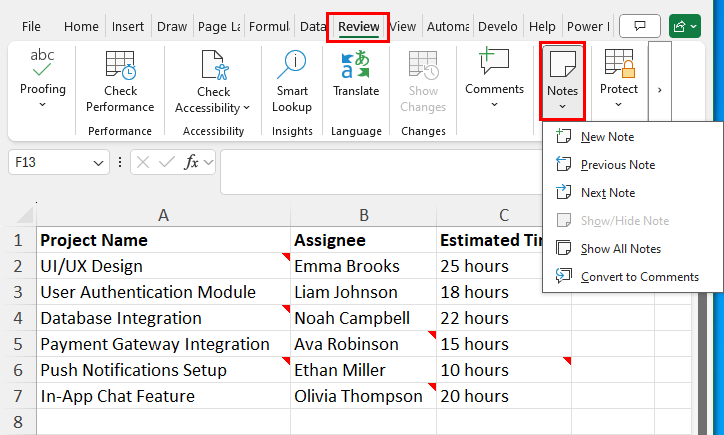Select the 'Database Integration' cell
Image resolution: width=724 pixels, height=435 pixels.
[x=163, y=318]
